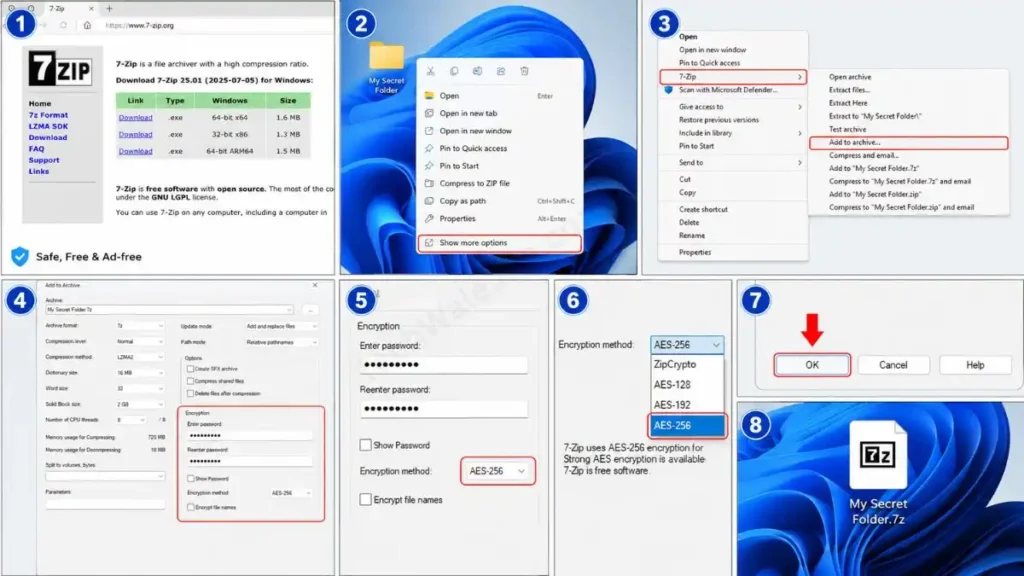Image resolution: width=1024 pixels, height=576 pixels.
Task: Select the My Secret Folder desktop icon
Action: click(386, 68)
